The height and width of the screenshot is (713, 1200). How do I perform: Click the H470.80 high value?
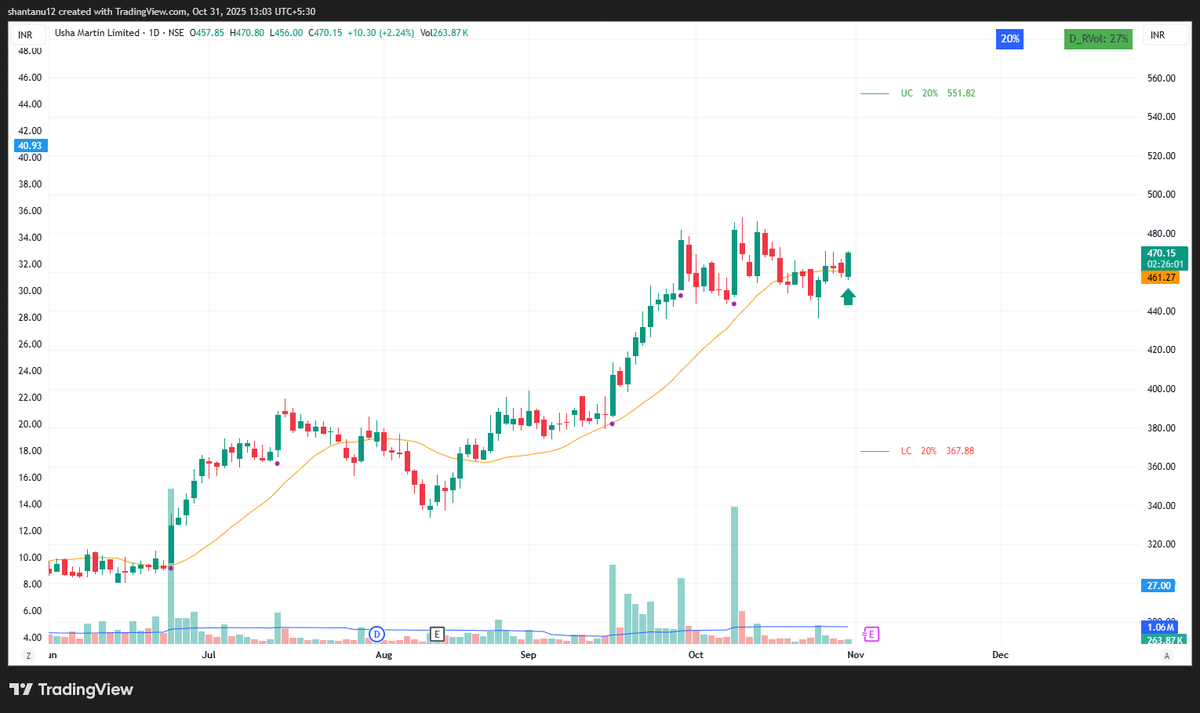(249, 33)
